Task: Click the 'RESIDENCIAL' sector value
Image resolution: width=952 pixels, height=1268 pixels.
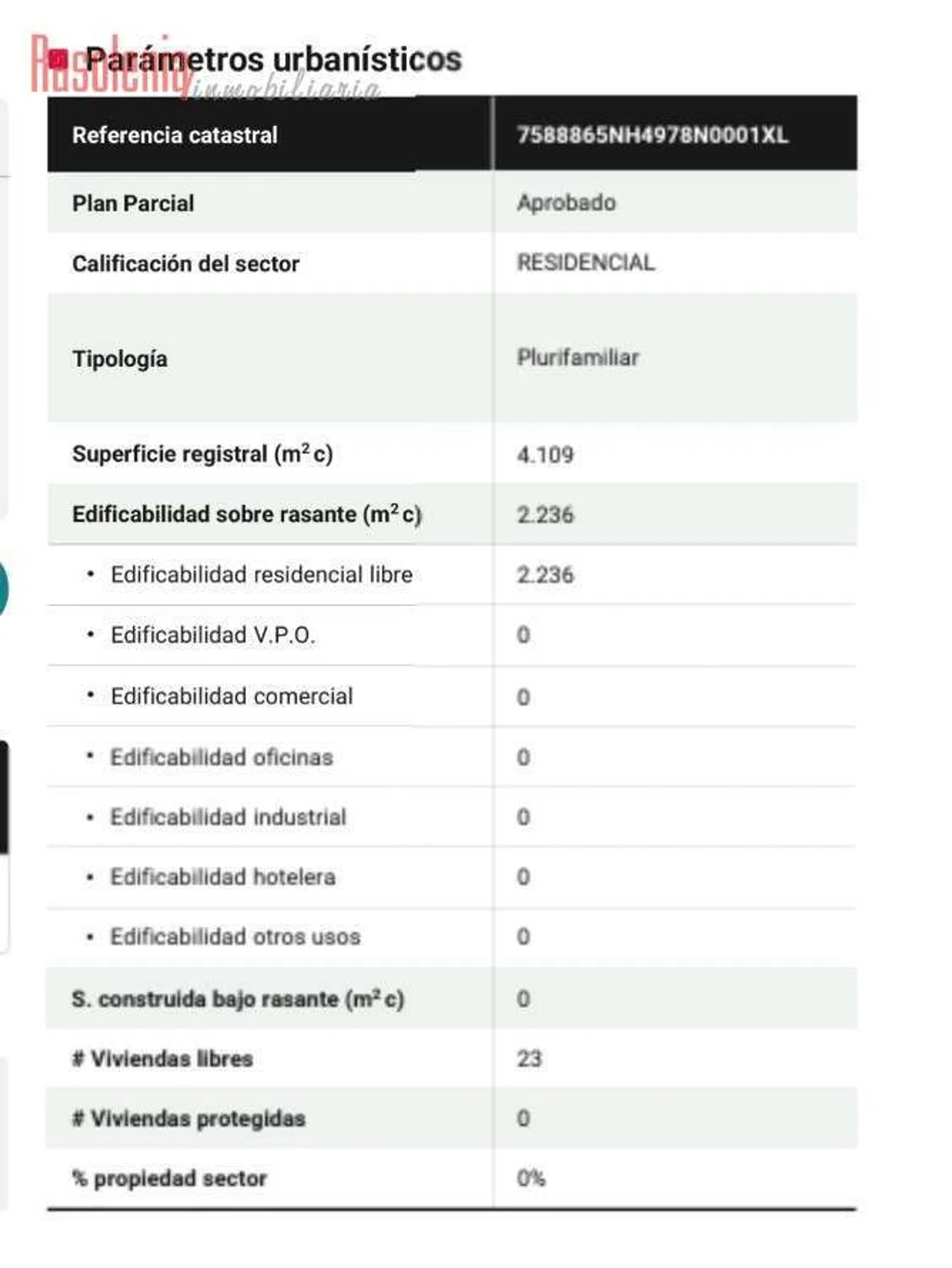Action: click(x=586, y=263)
